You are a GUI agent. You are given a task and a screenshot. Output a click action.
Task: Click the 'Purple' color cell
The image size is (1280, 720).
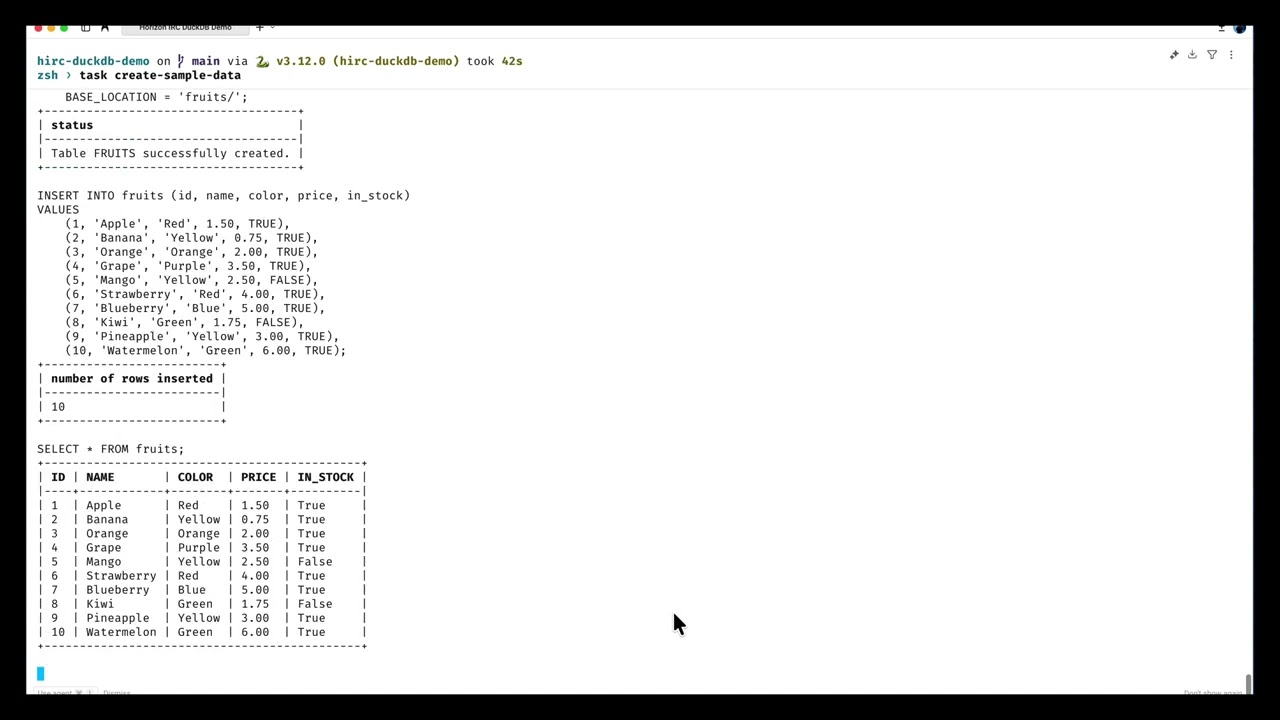pos(198,547)
